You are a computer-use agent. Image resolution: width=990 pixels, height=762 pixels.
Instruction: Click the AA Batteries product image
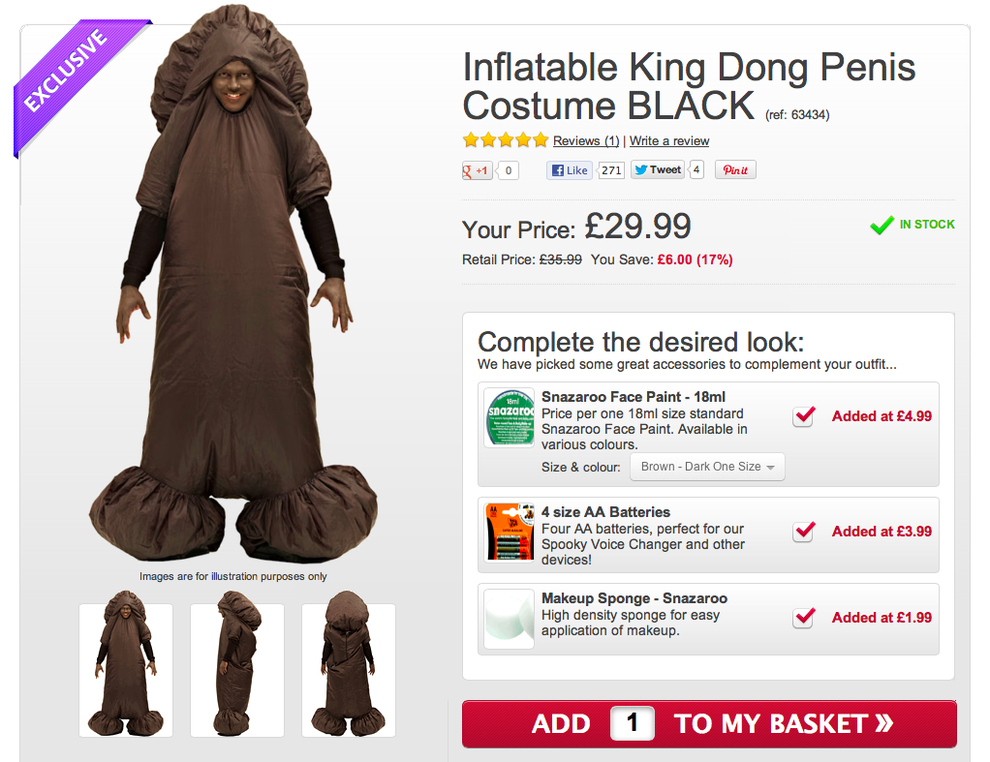coord(509,531)
